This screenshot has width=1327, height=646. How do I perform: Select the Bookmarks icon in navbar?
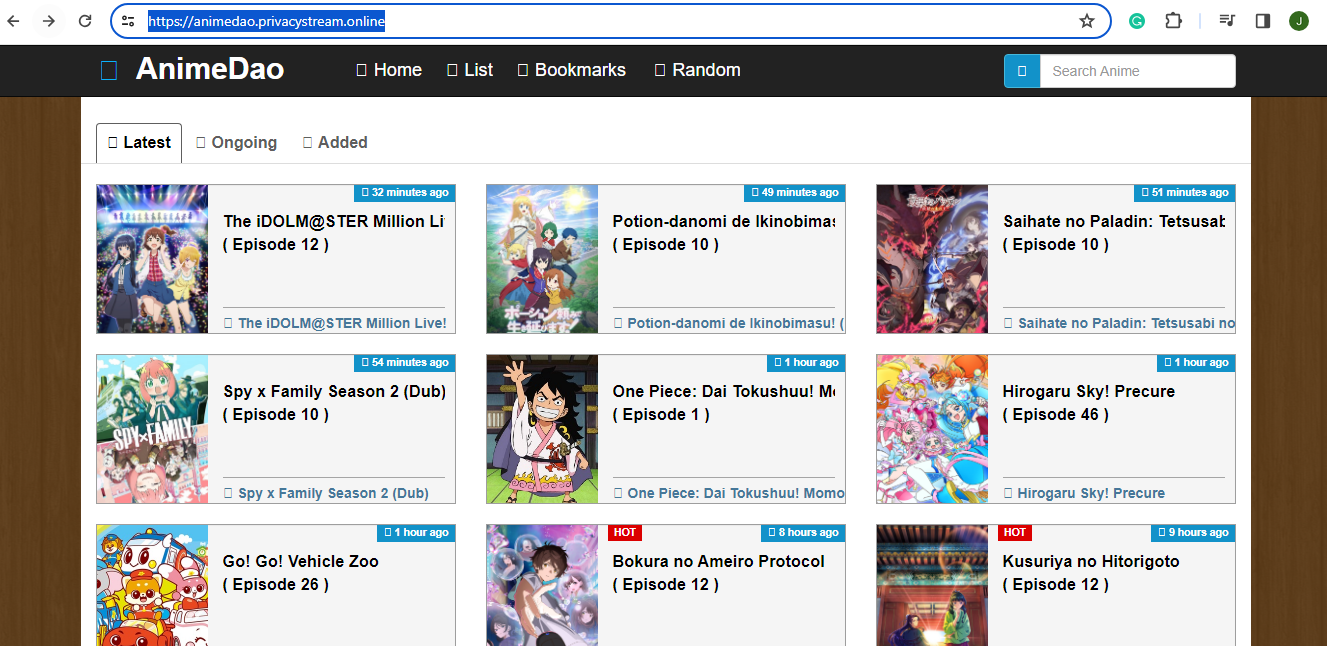click(521, 69)
